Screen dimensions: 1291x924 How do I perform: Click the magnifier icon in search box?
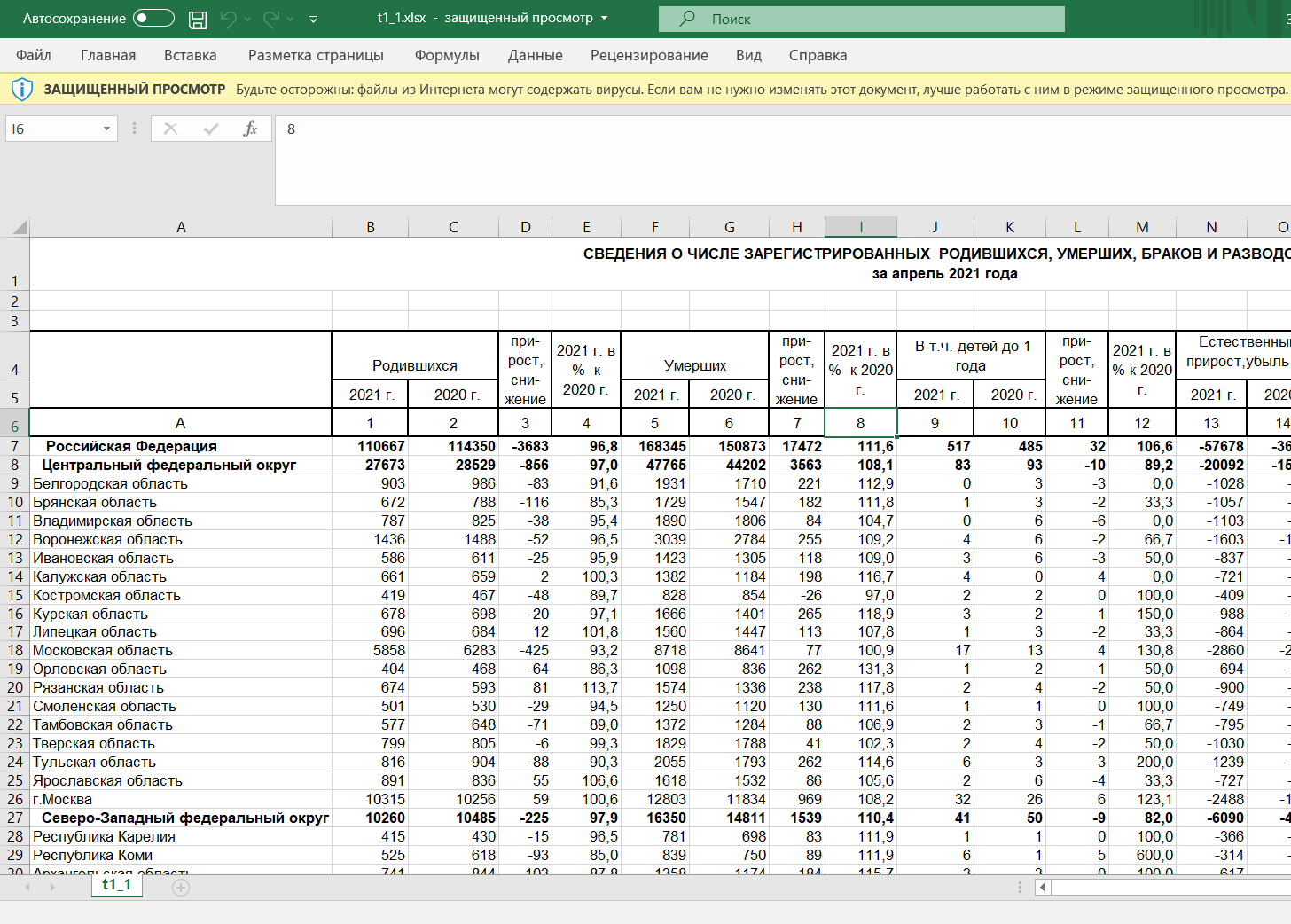tap(687, 19)
